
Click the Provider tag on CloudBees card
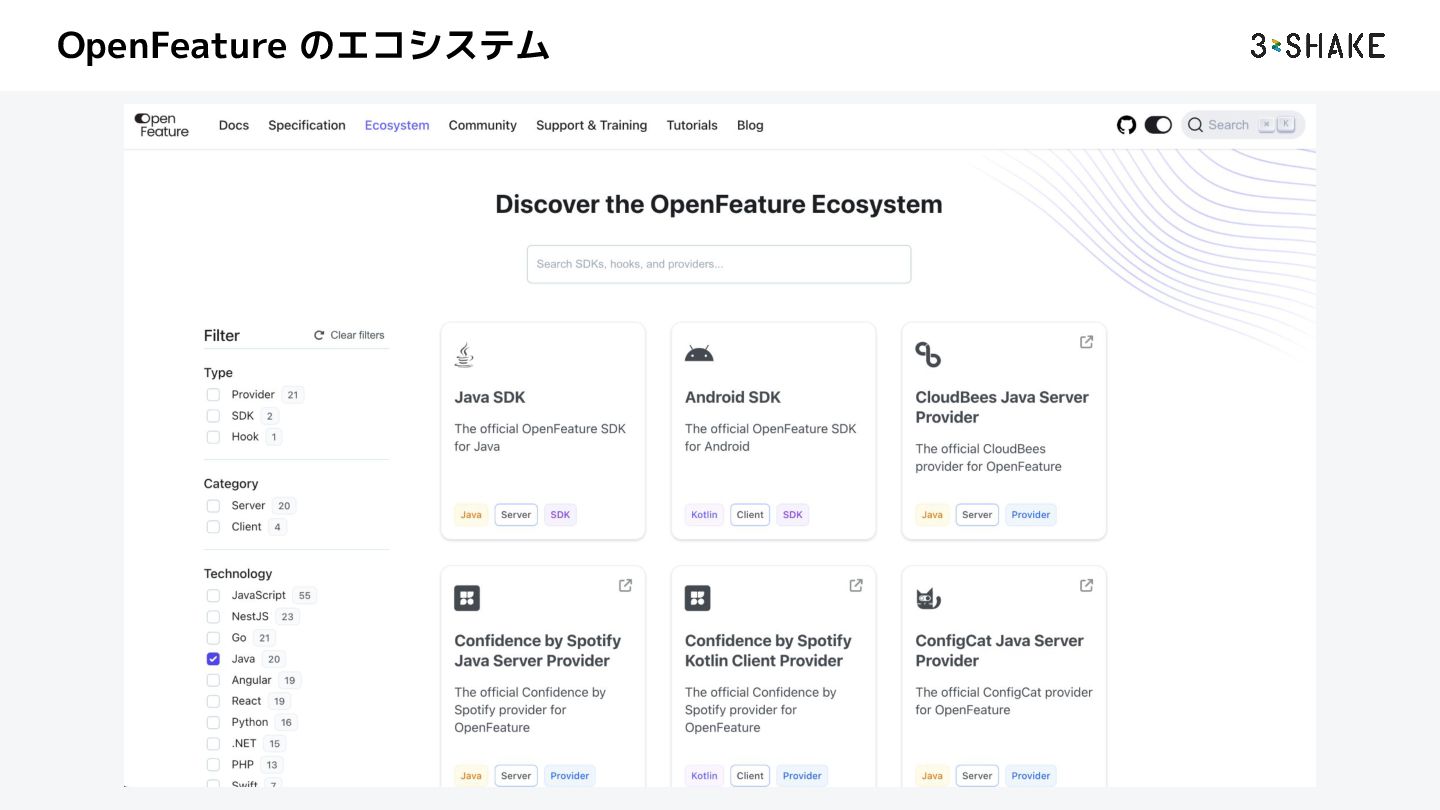1031,515
